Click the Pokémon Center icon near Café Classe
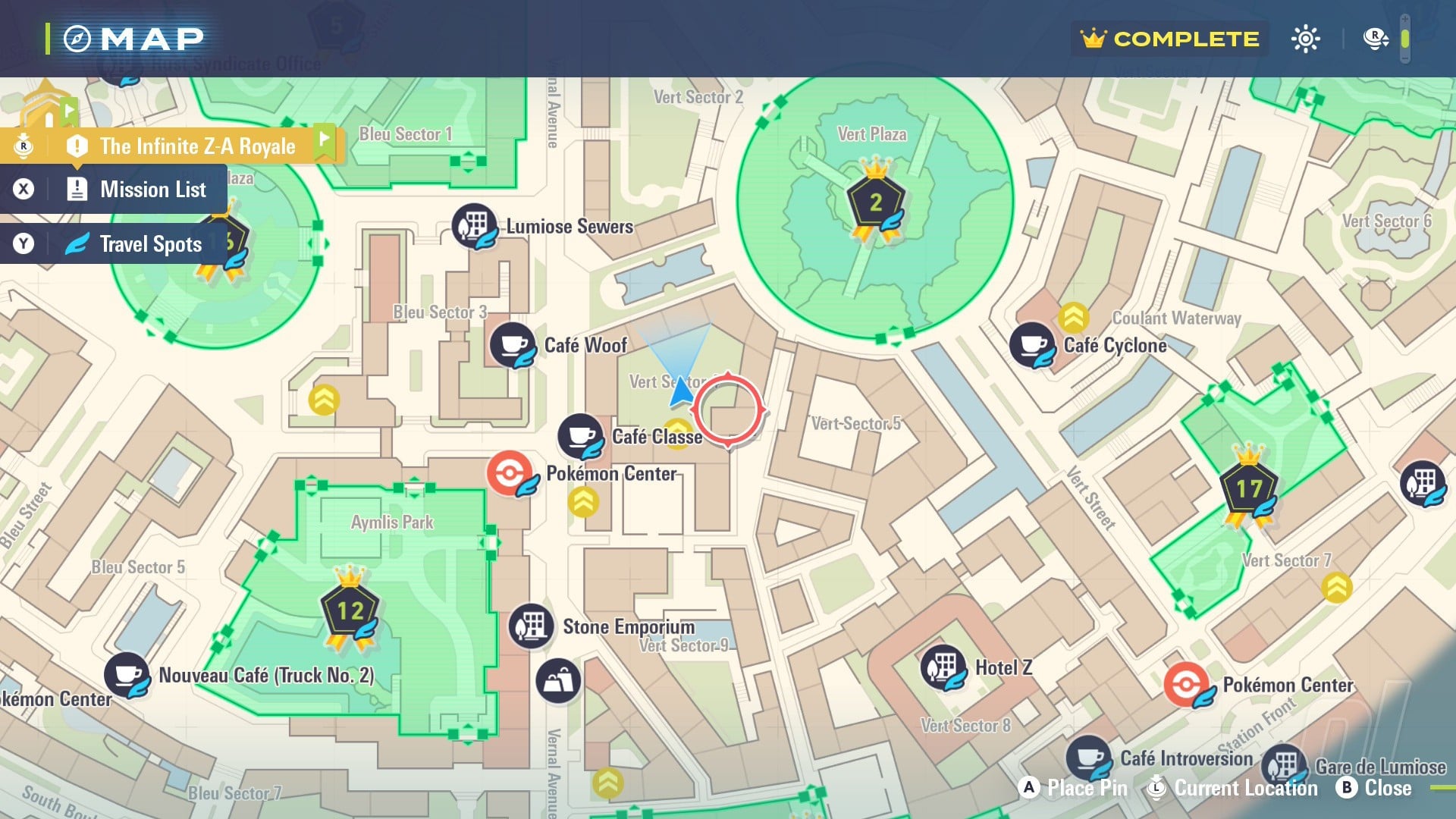 510,474
